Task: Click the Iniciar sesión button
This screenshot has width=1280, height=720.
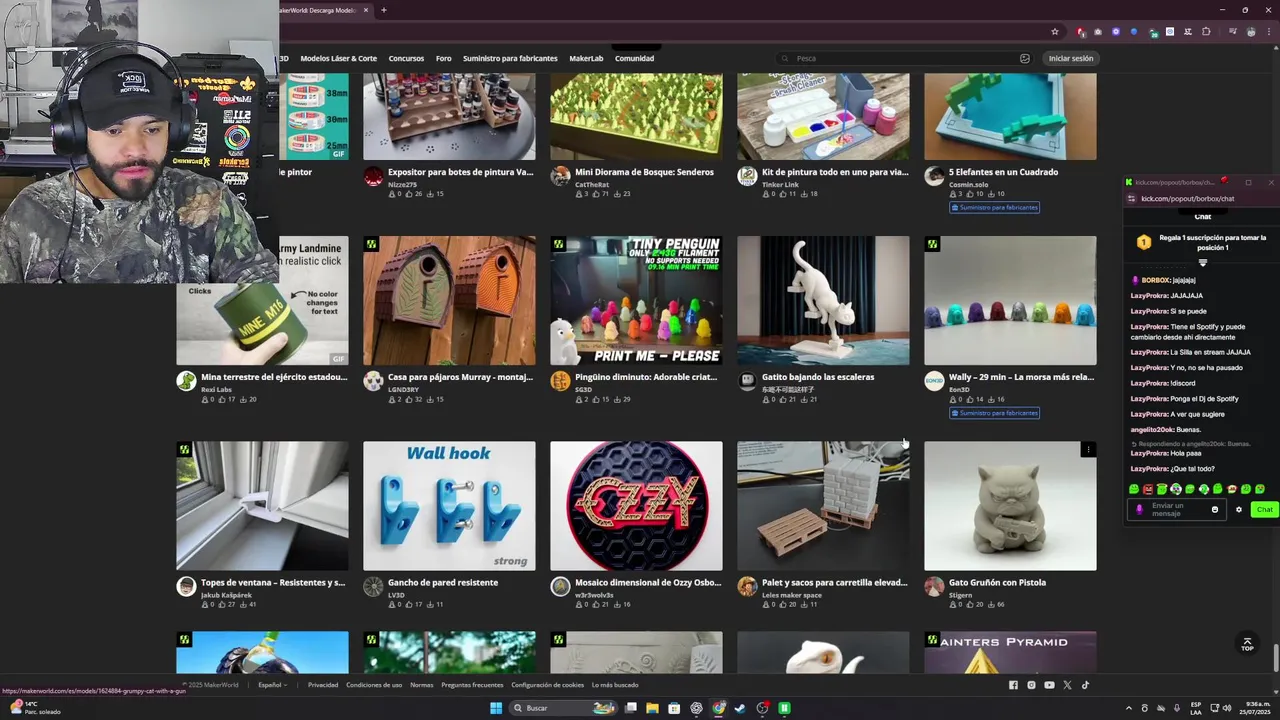Action: click(1071, 58)
